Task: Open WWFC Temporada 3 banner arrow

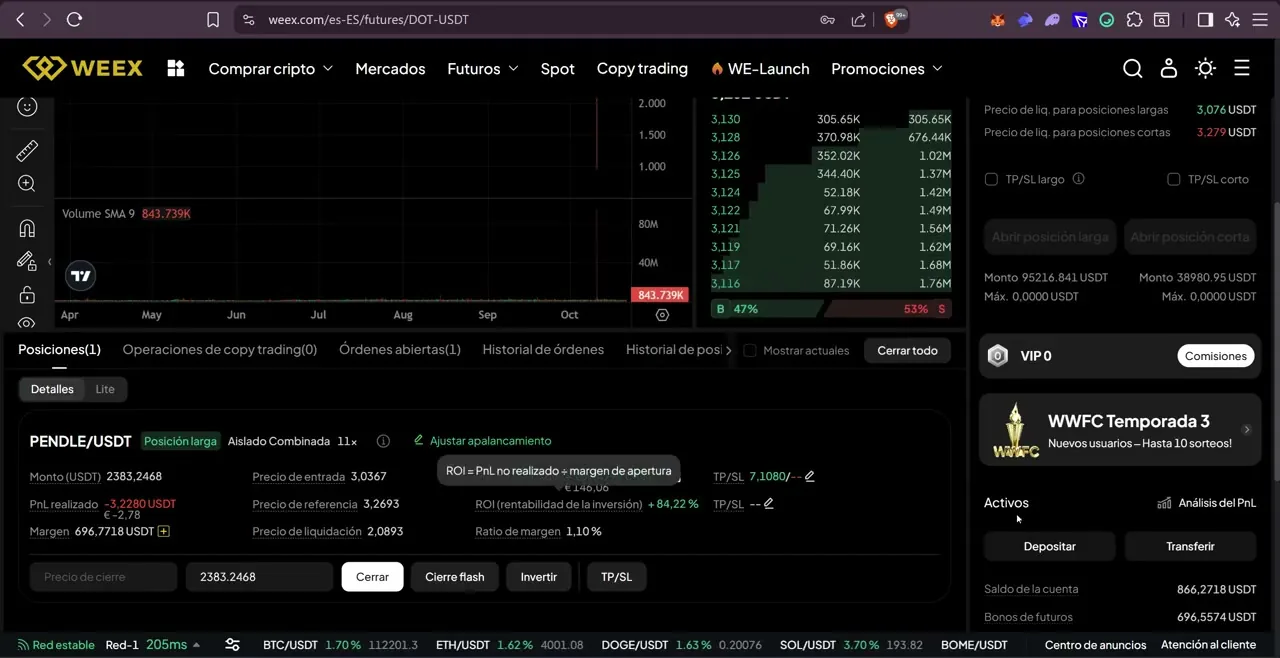Action: click(1246, 429)
